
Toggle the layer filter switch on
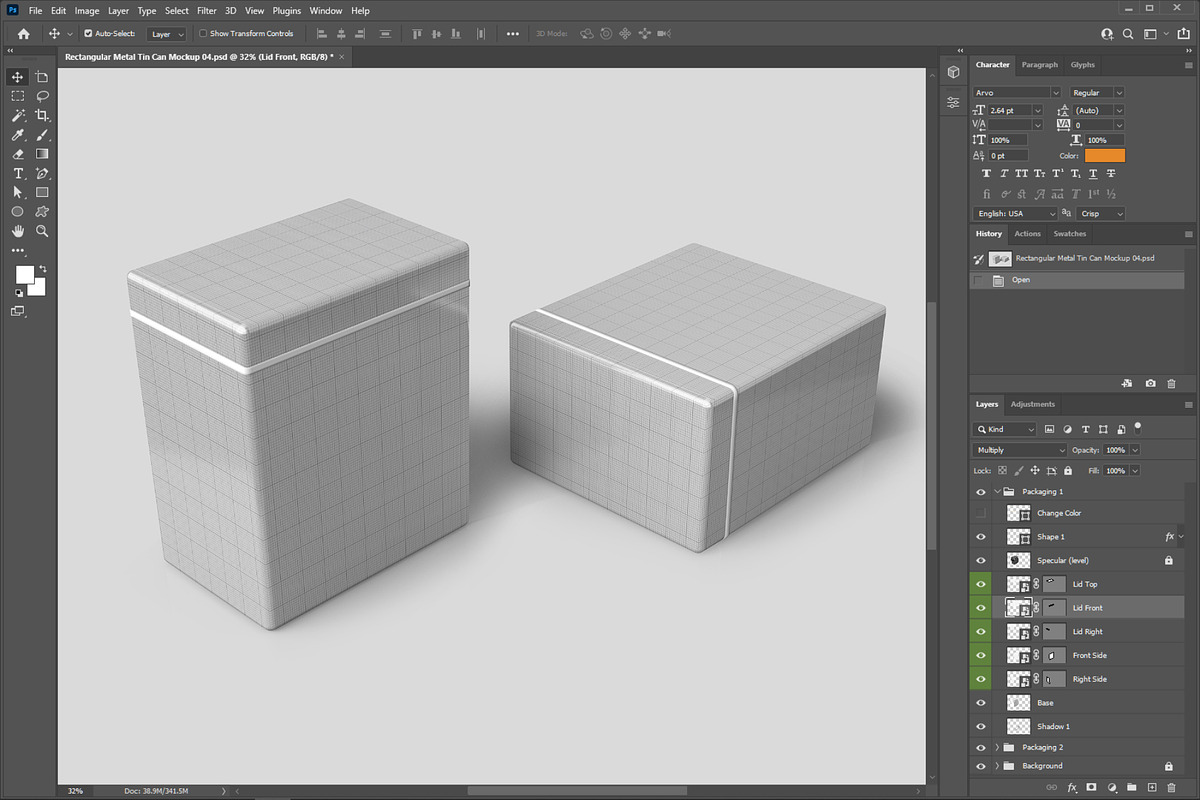tap(1138, 427)
